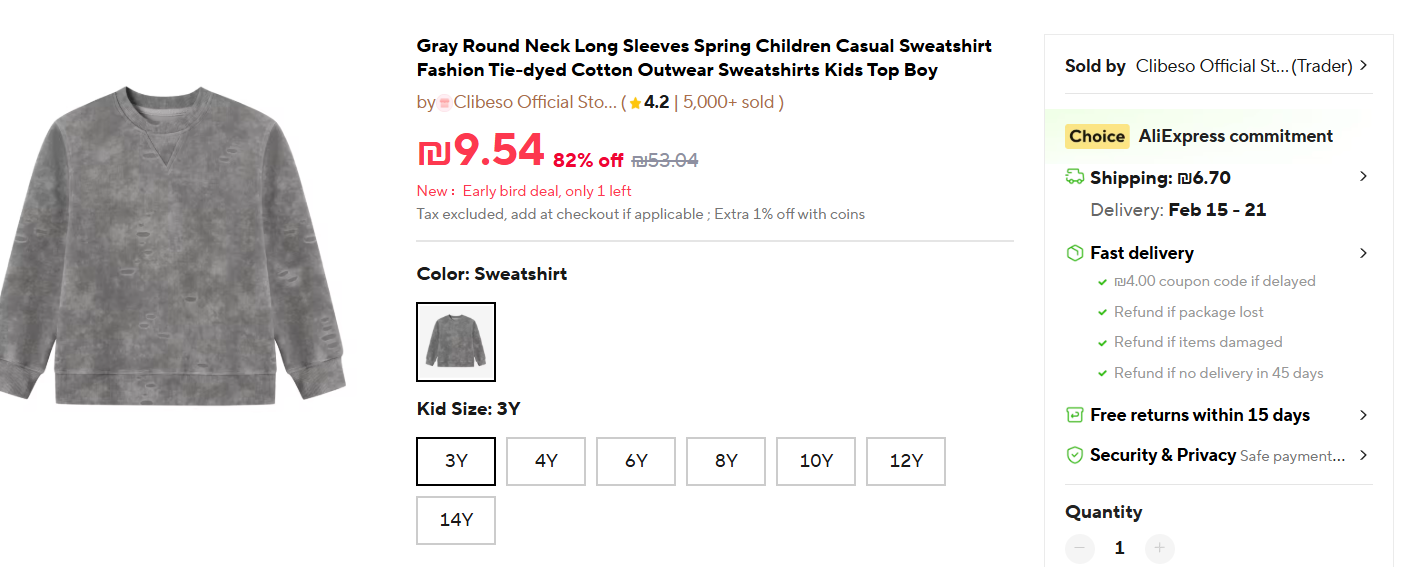Click the shipping truck icon
The height and width of the screenshot is (567, 1408).
coord(1075,178)
